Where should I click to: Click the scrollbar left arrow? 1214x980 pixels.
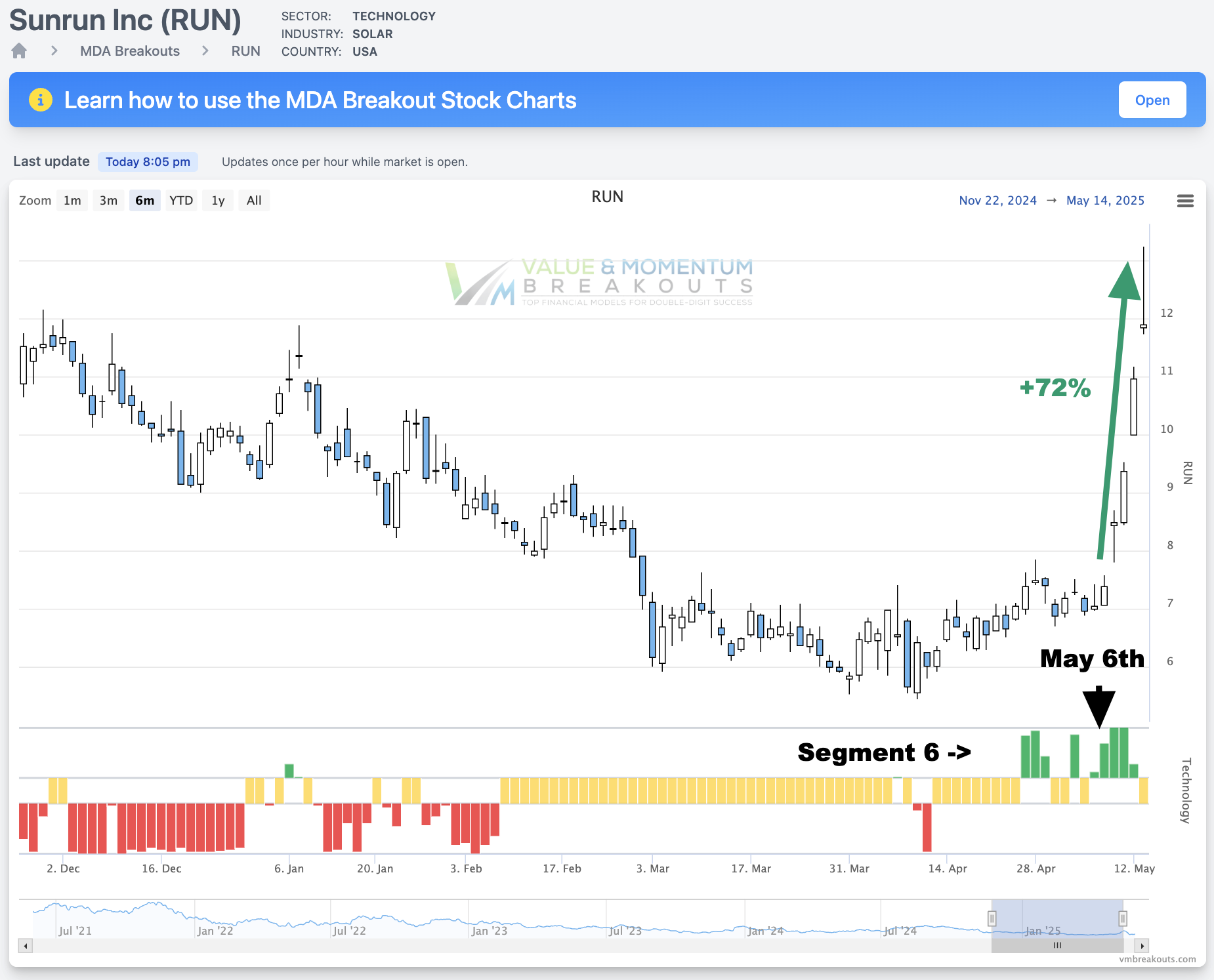(26, 945)
